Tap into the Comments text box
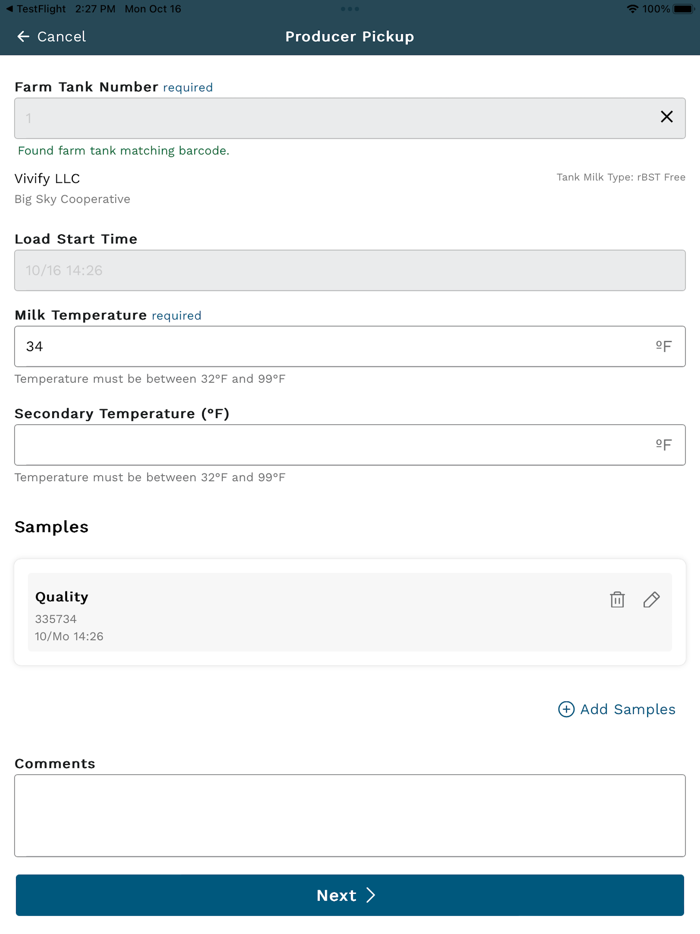Screen dimensions: 700x934 point(350,815)
